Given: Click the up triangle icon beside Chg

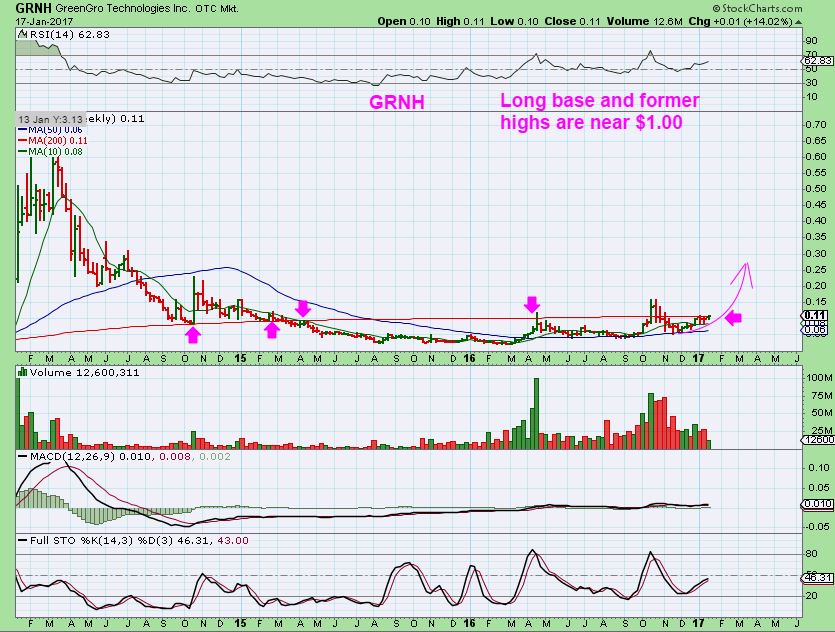Looking at the screenshot, I should click(x=798, y=22).
